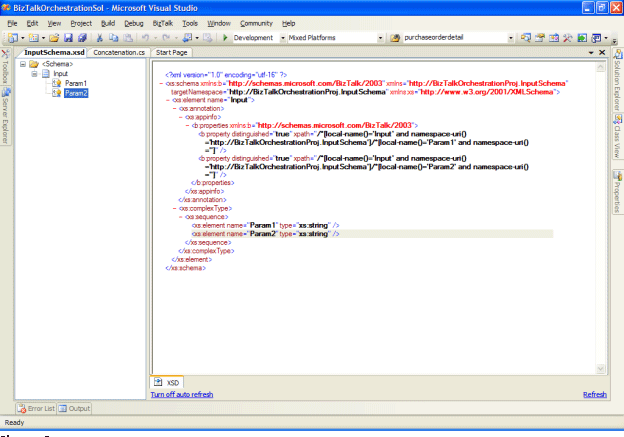
Task: Click the Undo arrow icon
Action: (x=145, y=38)
